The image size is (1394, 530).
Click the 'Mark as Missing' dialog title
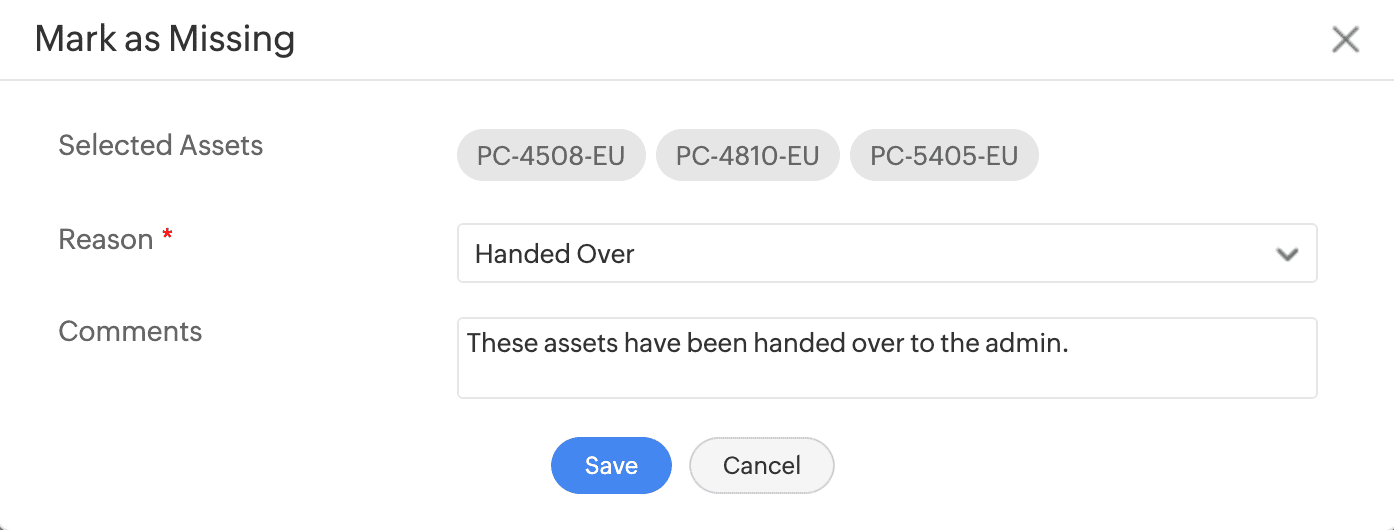165,40
